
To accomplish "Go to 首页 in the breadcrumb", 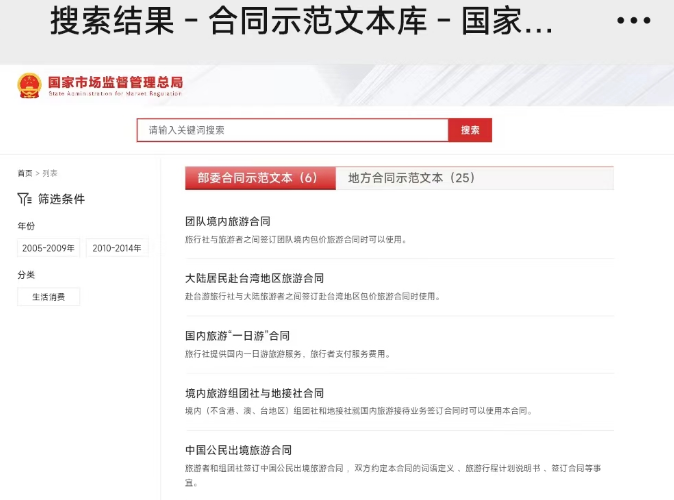I will [x=24, y=173].
